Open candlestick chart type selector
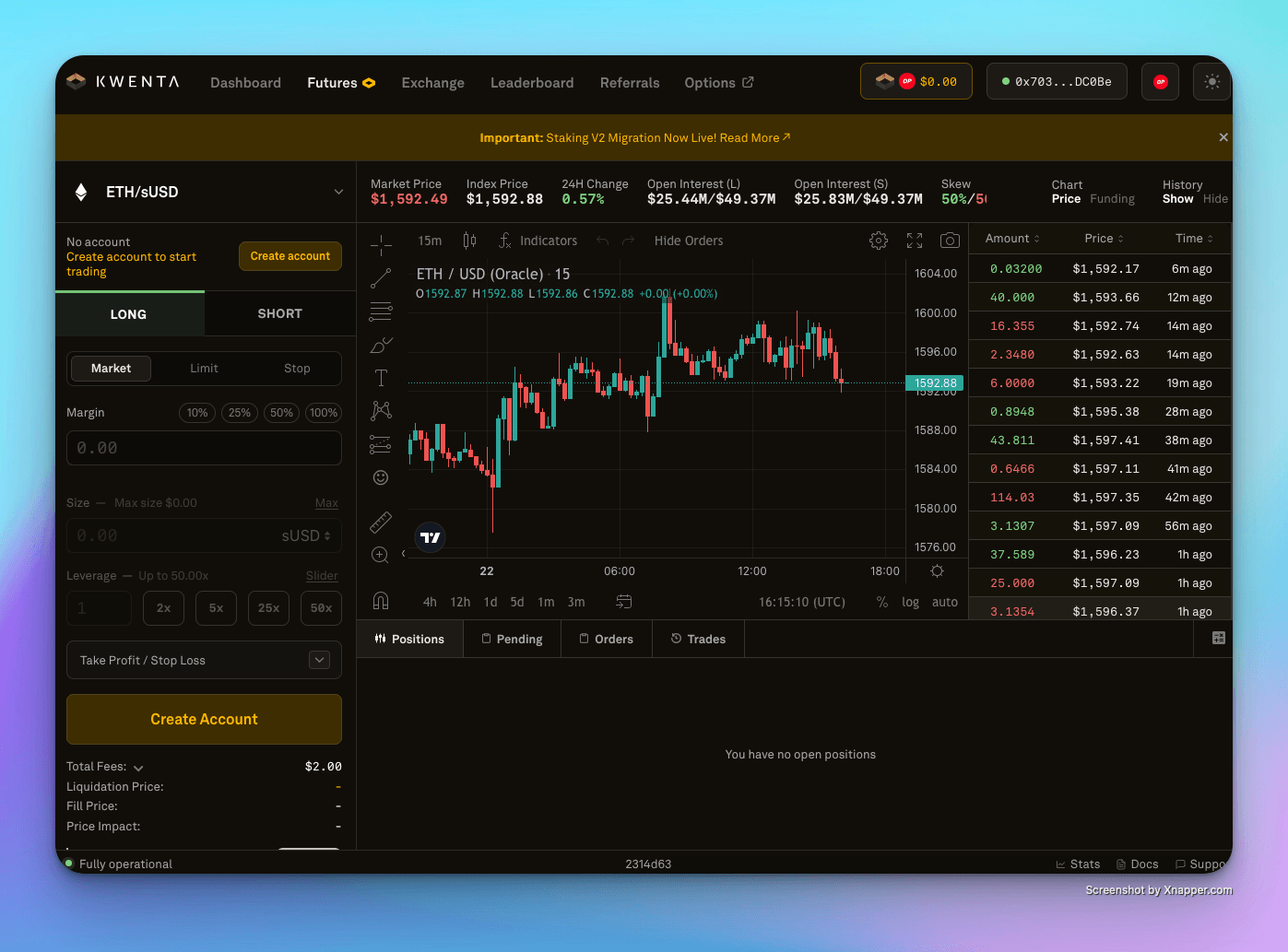The width and height of the screenshot is (1288, 952). [470, 241]
